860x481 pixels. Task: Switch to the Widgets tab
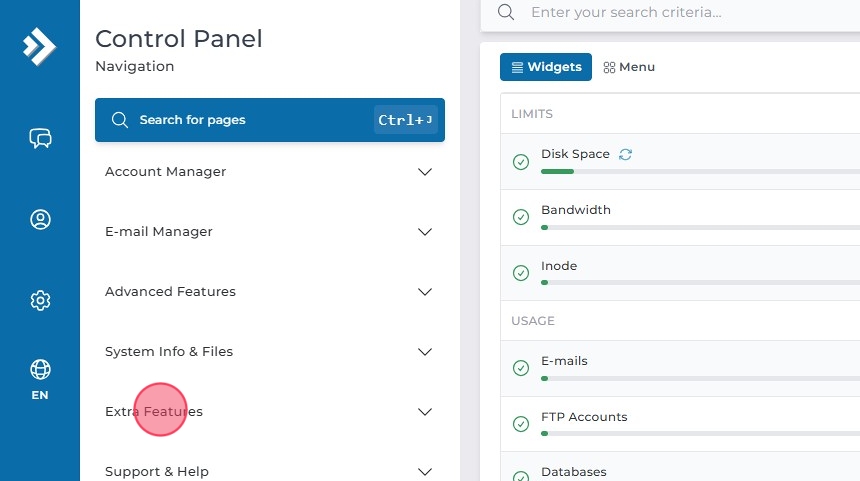tap(546, 67)
